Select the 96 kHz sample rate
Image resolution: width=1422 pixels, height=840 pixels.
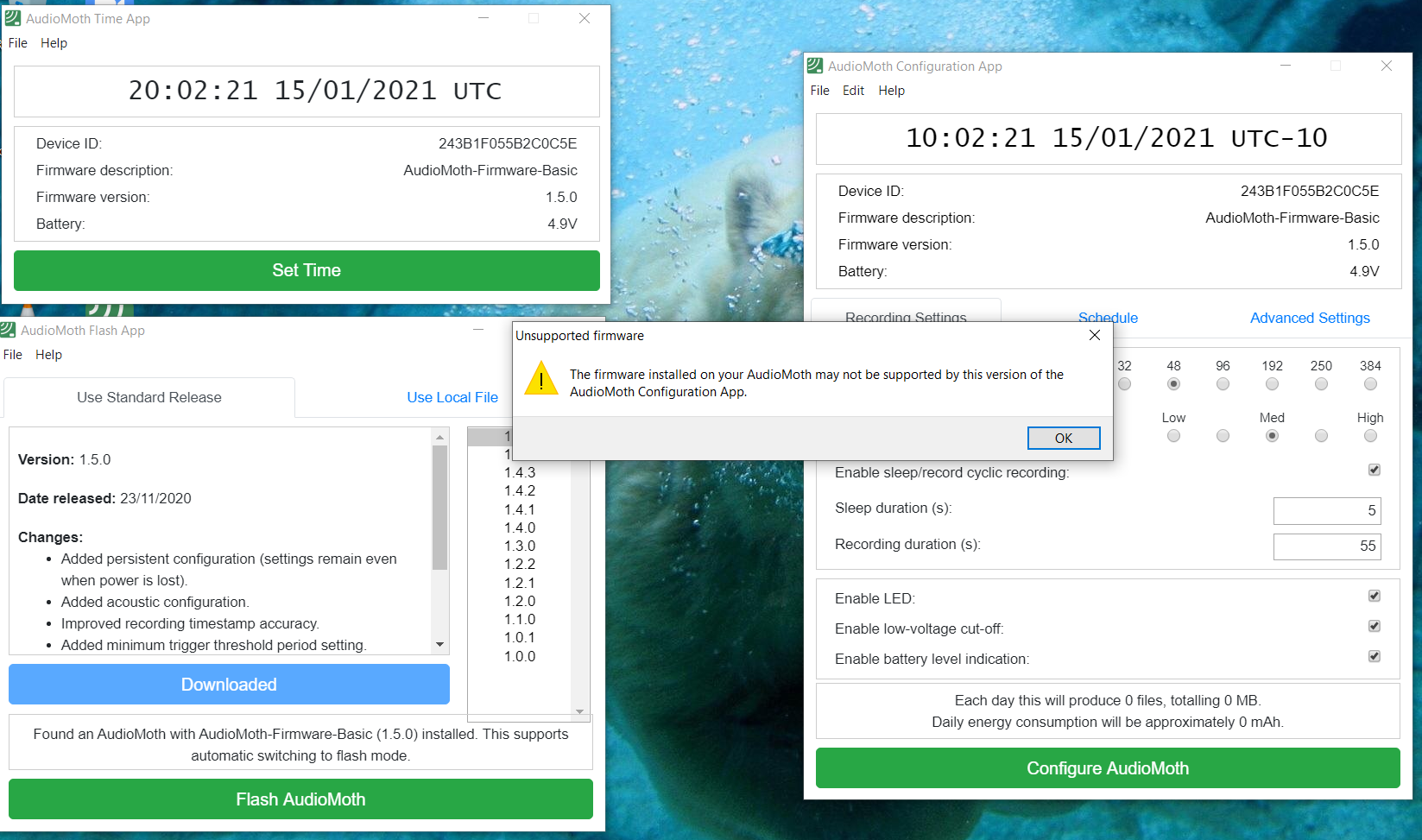[1223, 384]
